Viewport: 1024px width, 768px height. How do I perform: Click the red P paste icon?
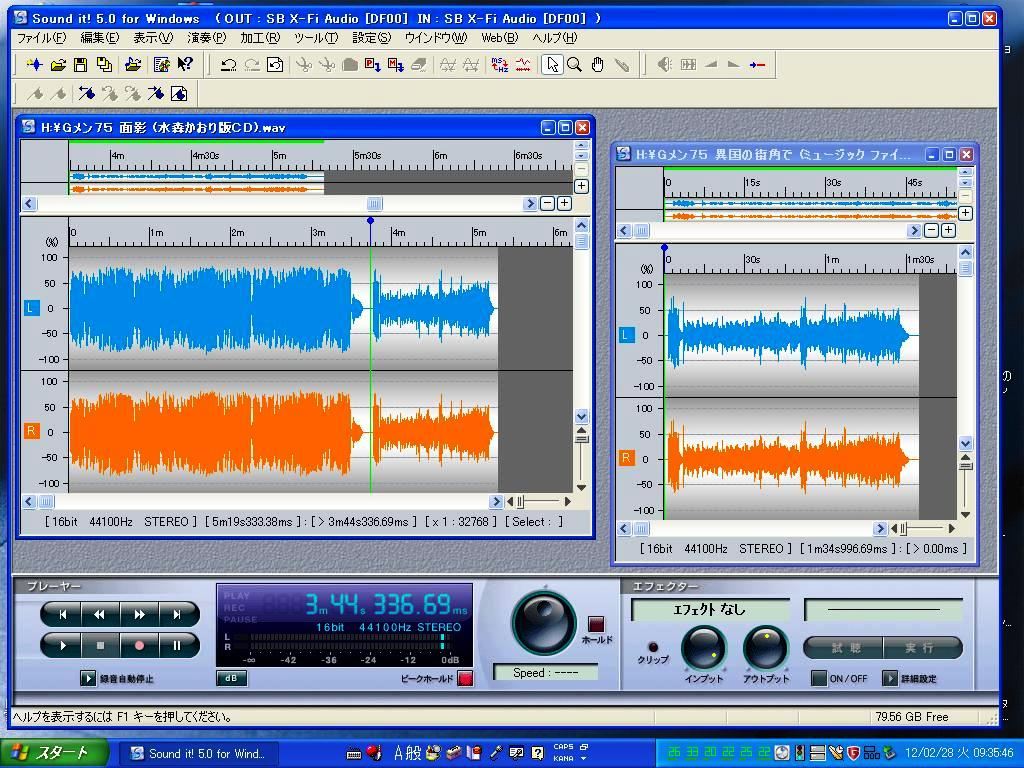coord(372,65)
